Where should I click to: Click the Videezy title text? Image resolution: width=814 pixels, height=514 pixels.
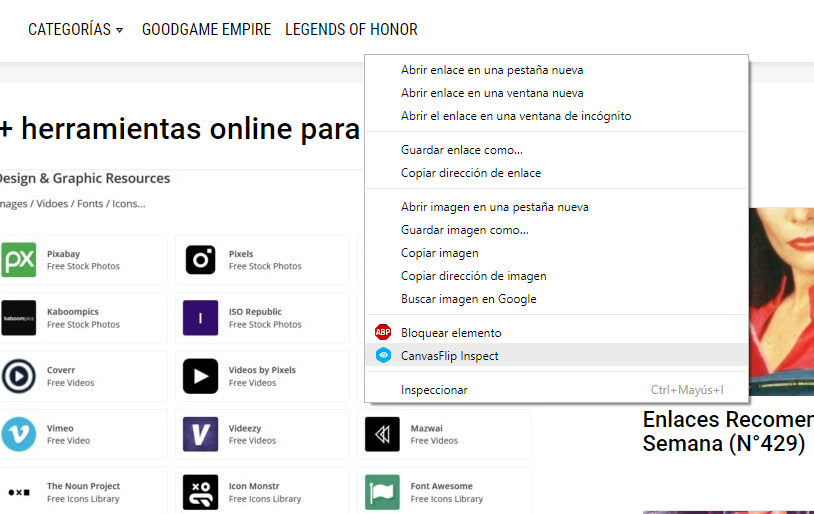[245, 428]
